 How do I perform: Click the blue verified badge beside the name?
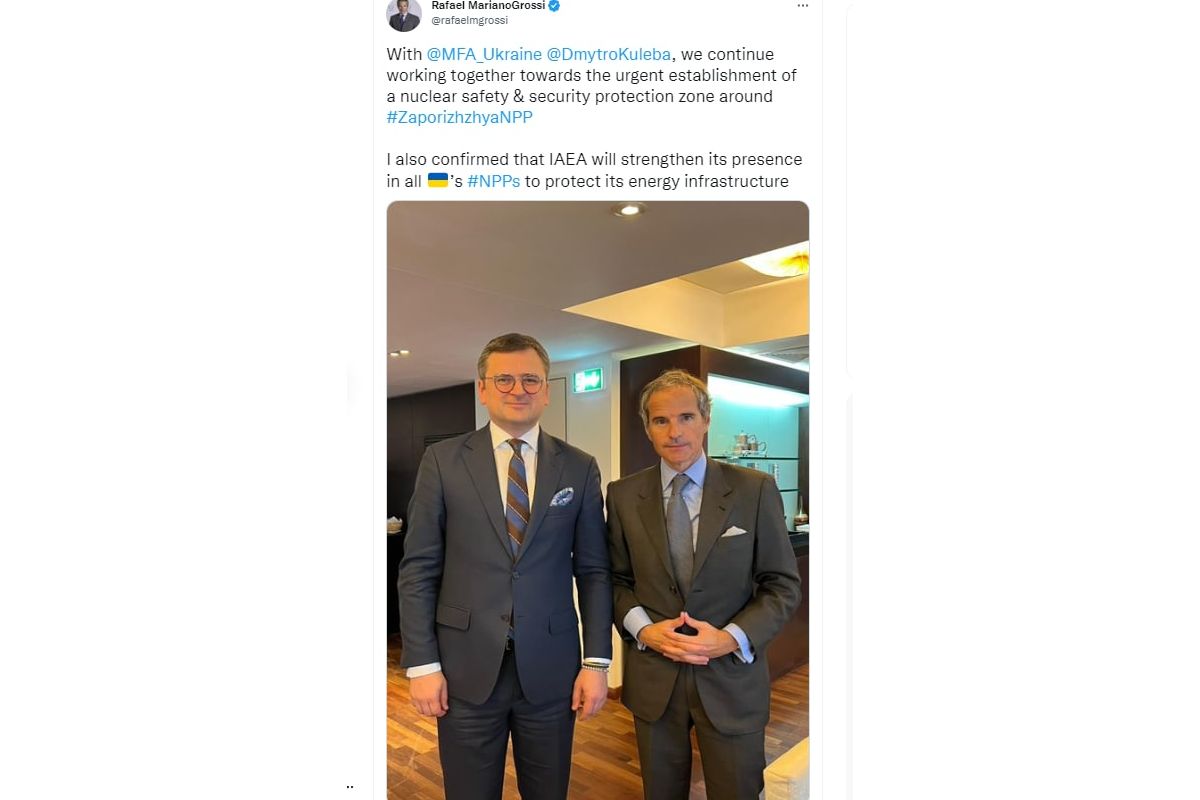tap(554, 6)
